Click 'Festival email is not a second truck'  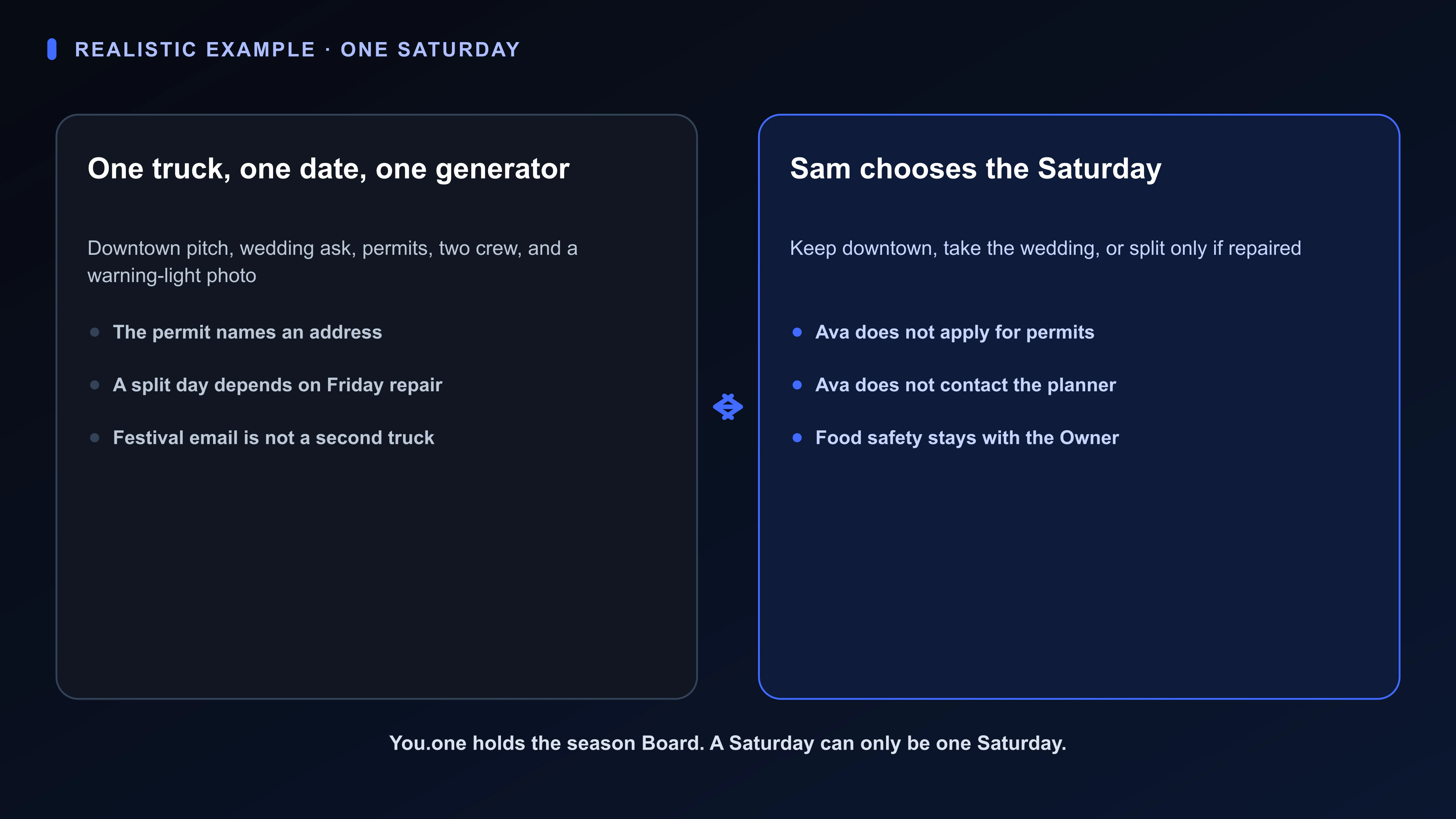(273, 438)
